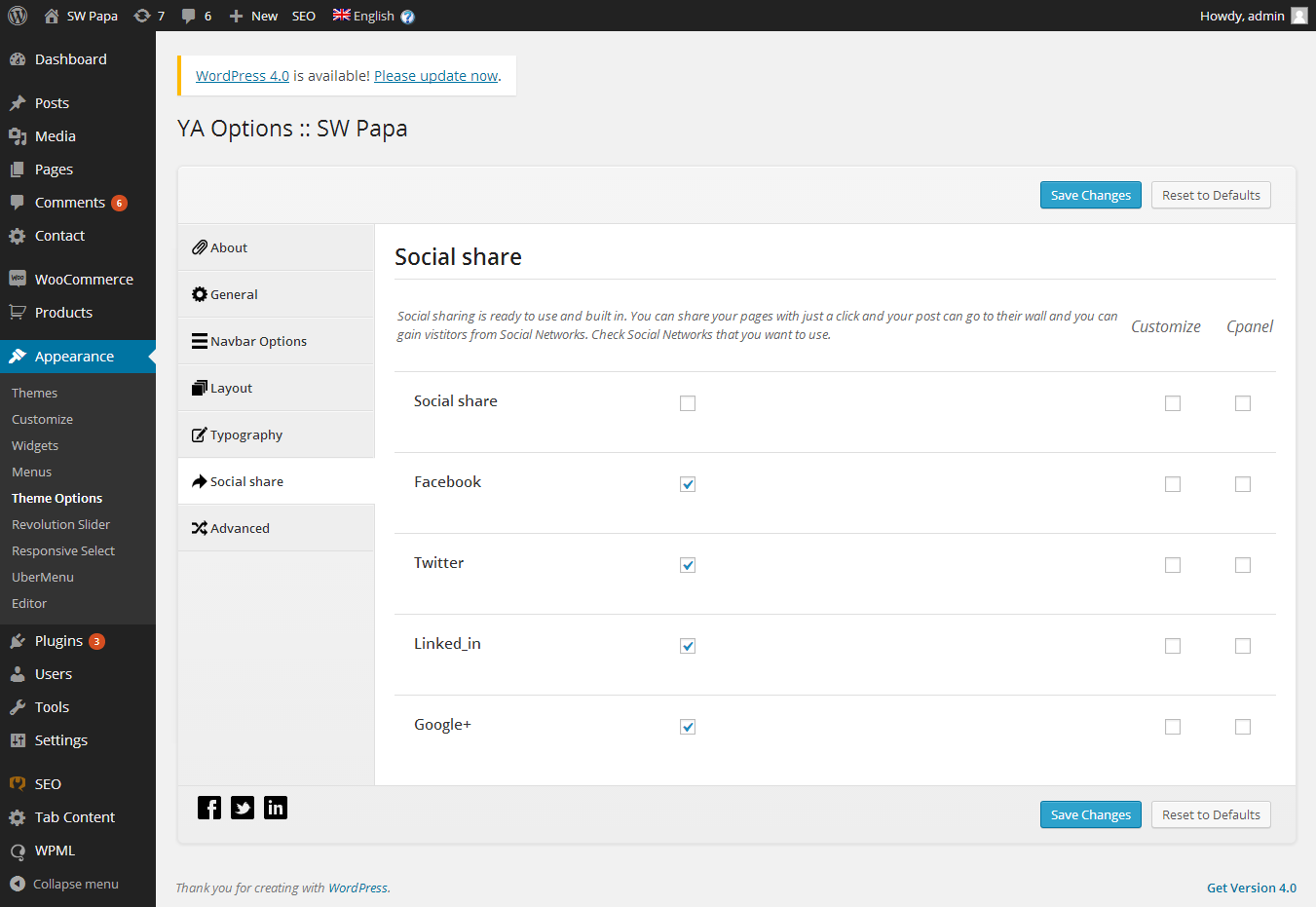Image resolution: width=1316 pixels, height=907 pixels.
Task: Enable the Social share main checkbox
Action: 688,403
